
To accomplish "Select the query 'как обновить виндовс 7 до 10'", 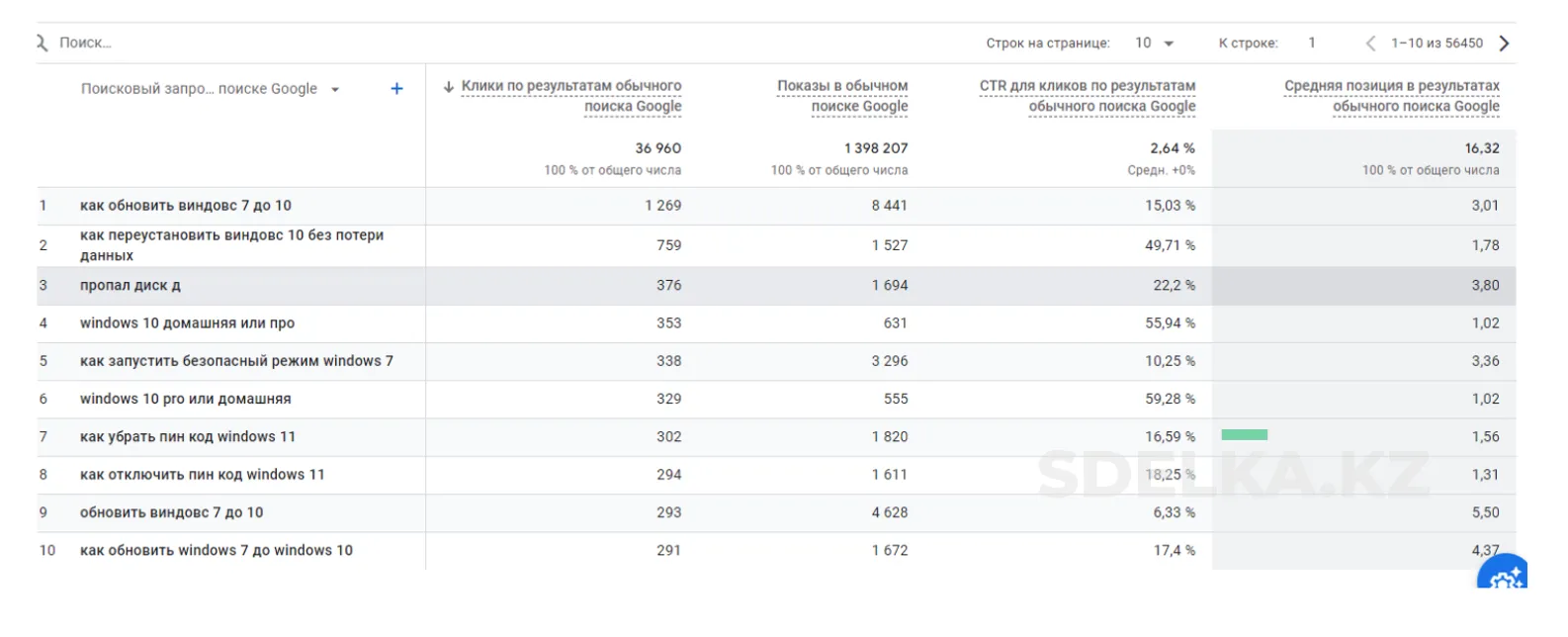I will point(186,206).
